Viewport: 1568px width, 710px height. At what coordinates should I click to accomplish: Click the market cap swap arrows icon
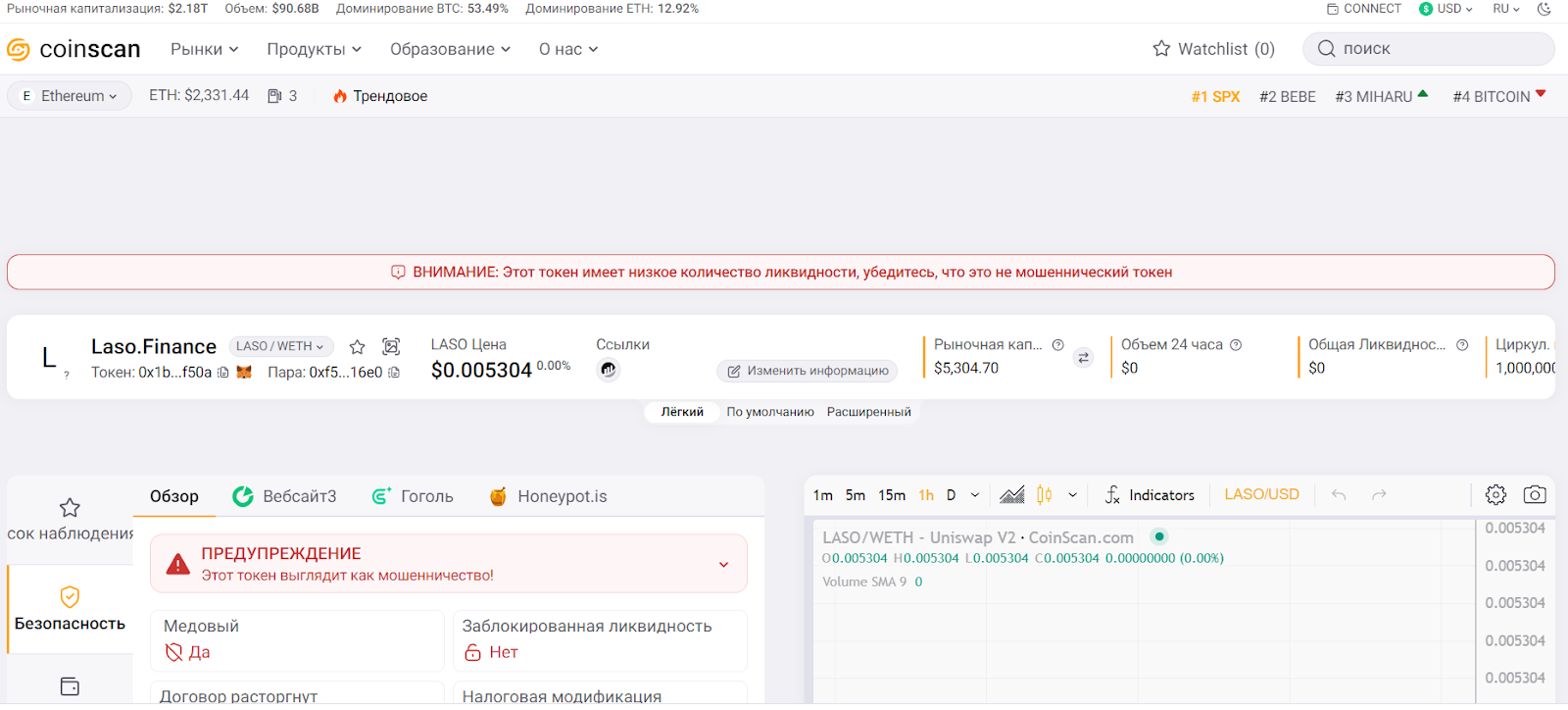coord(1084,358)
